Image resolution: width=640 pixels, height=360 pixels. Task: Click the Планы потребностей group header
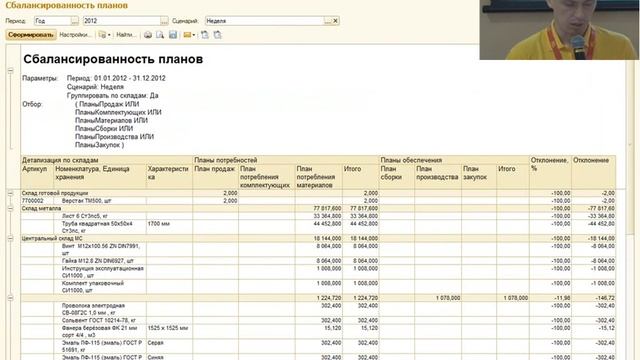click(286, 160)
